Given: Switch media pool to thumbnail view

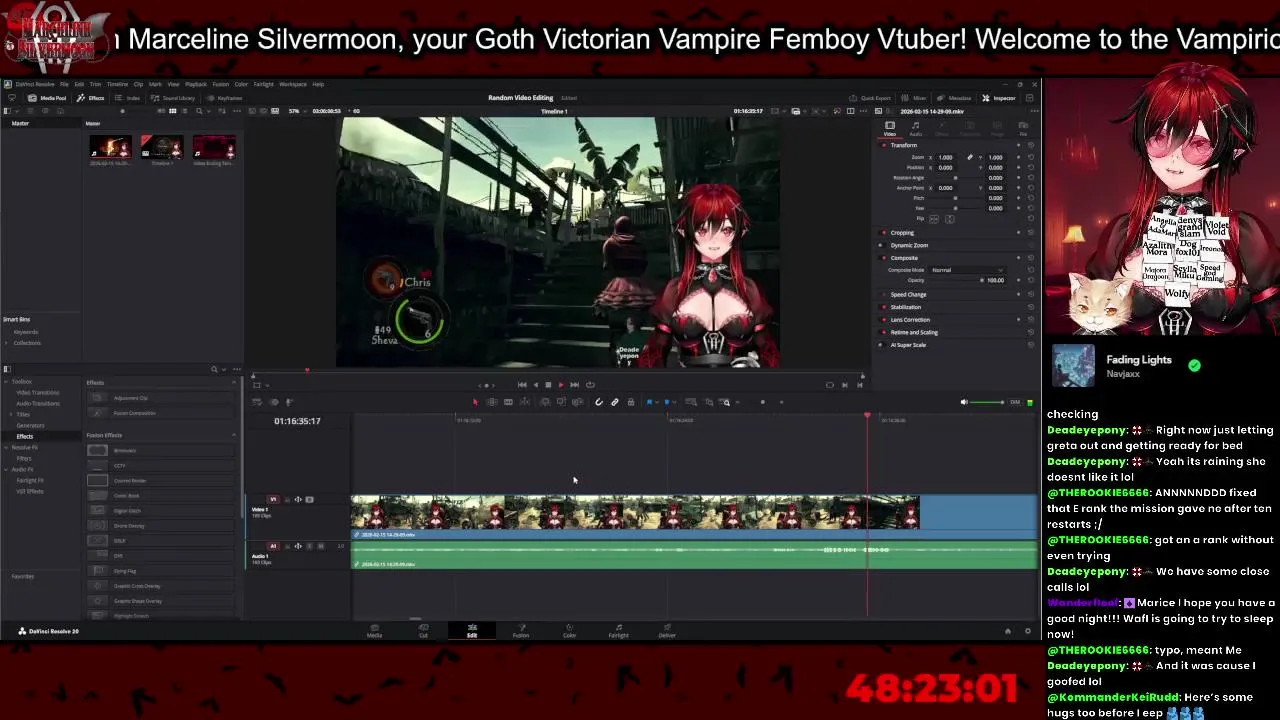Looking at the screenshot, I should click(172, 111).
